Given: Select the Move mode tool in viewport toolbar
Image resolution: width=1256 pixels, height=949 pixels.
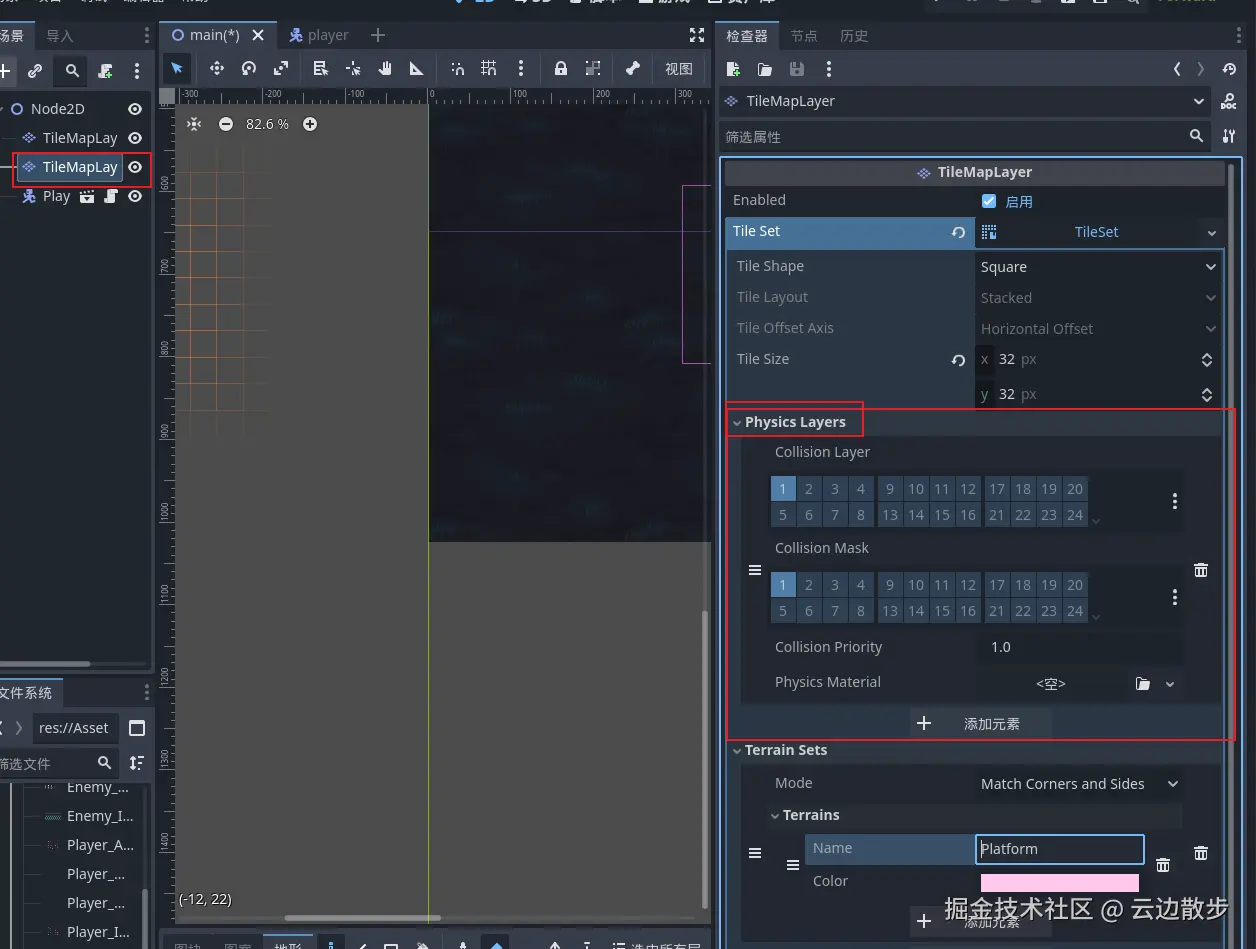Looking at the screenshot, I should 216,68.
